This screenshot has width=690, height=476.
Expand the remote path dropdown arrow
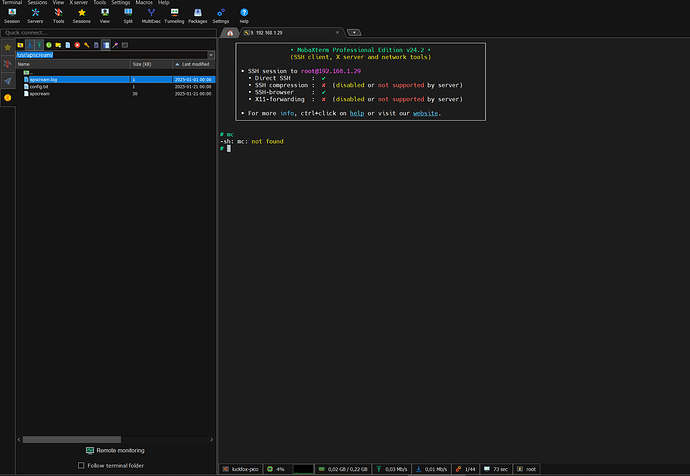[211, 54]
